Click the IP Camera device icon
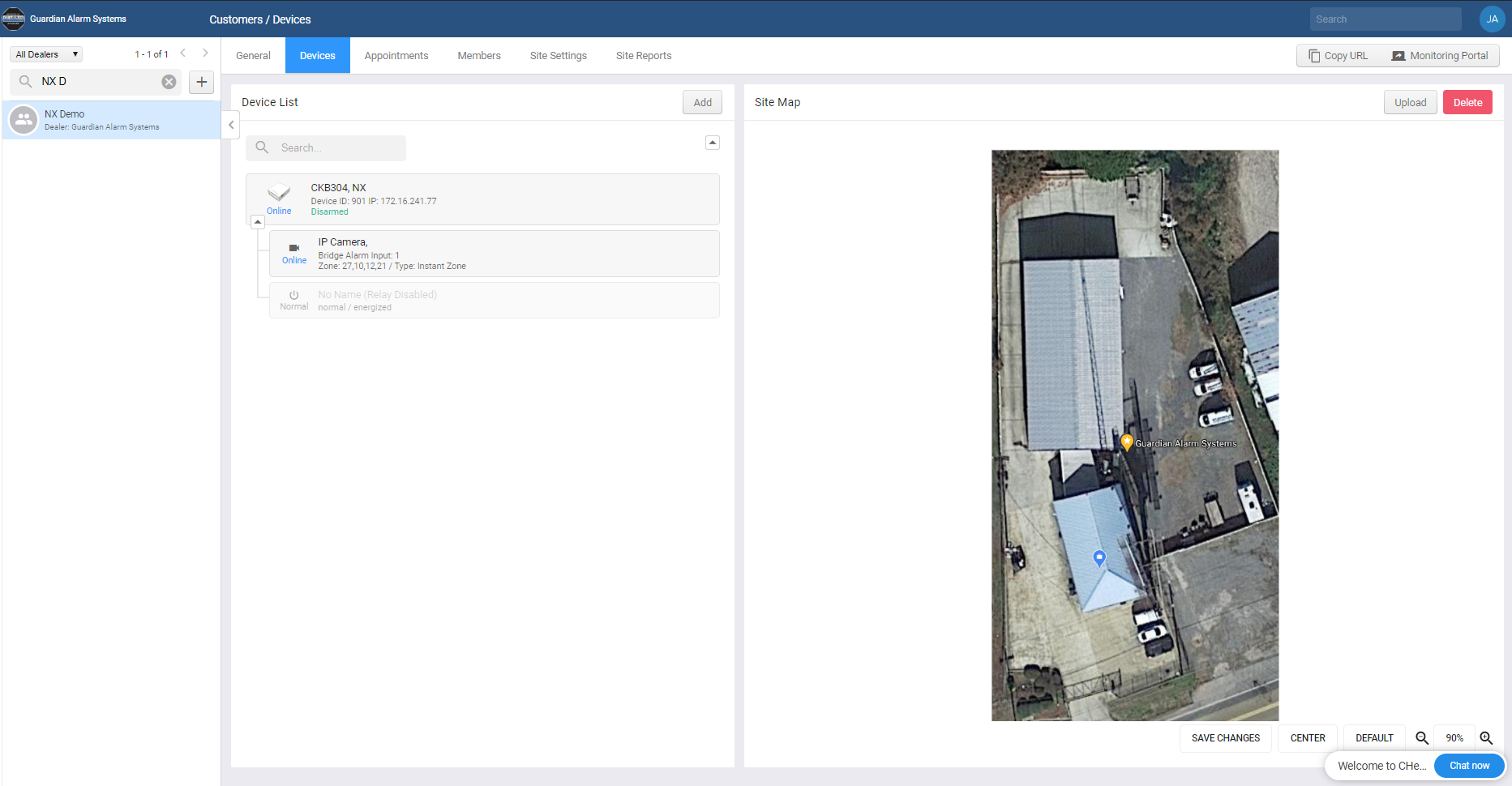The width and height of the screenshot is (1512, 786). coord(294,248)
